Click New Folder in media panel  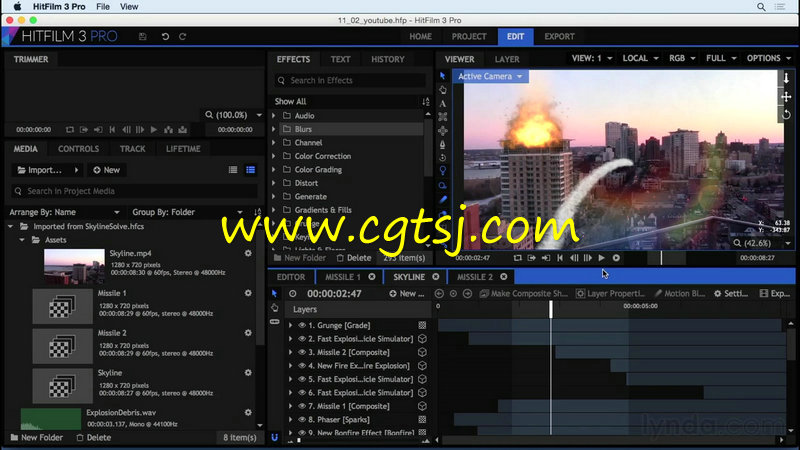[x=36, y=437]
